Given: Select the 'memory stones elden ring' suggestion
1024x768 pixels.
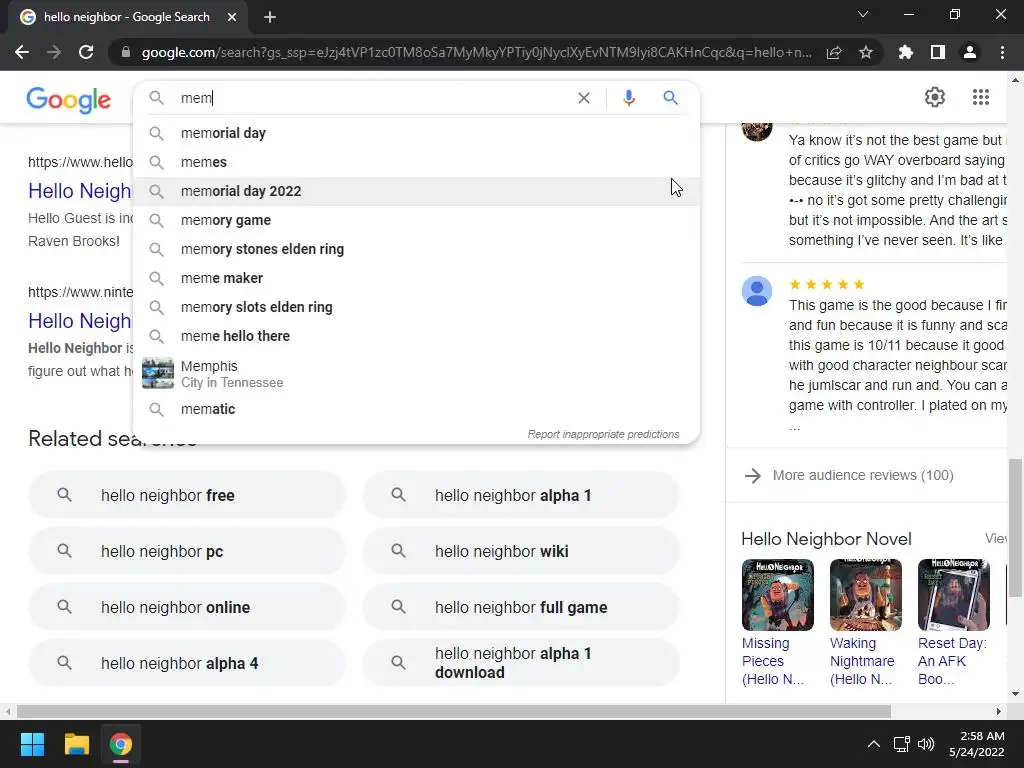Looking at the screenshot, I should click(416, 249).
